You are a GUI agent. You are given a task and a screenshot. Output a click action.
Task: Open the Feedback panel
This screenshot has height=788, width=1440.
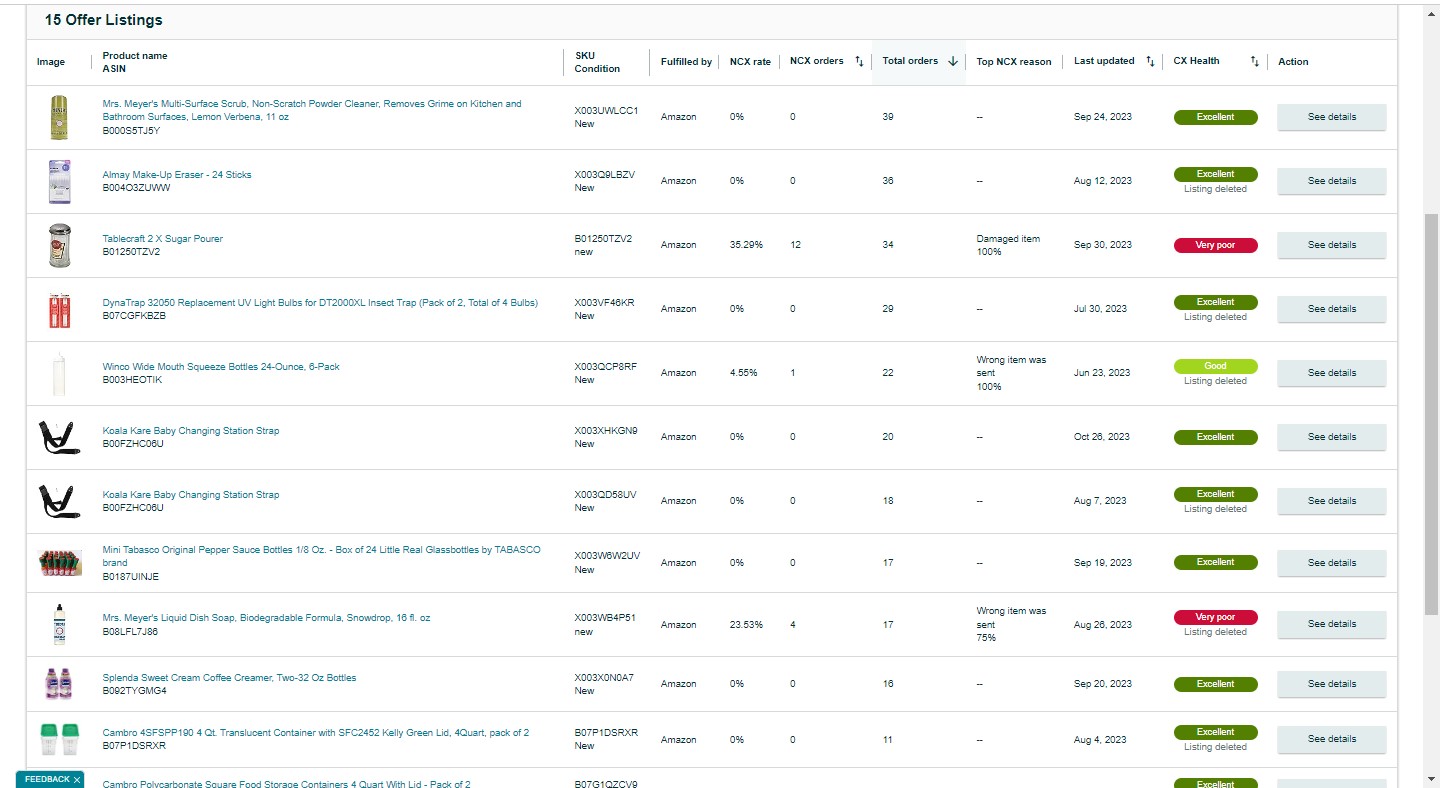coord(47,779)
